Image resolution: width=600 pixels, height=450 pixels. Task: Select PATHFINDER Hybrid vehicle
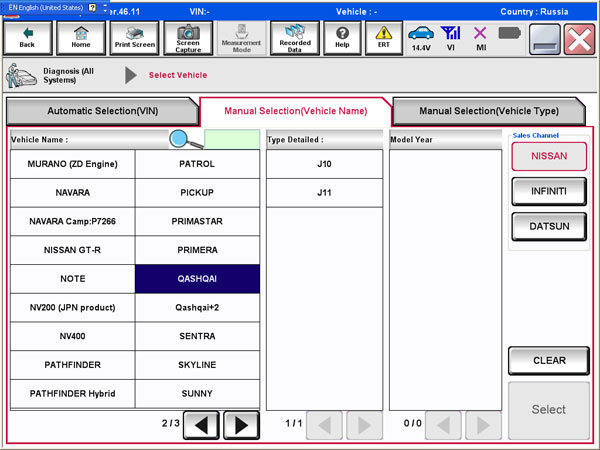click(72, 394)
